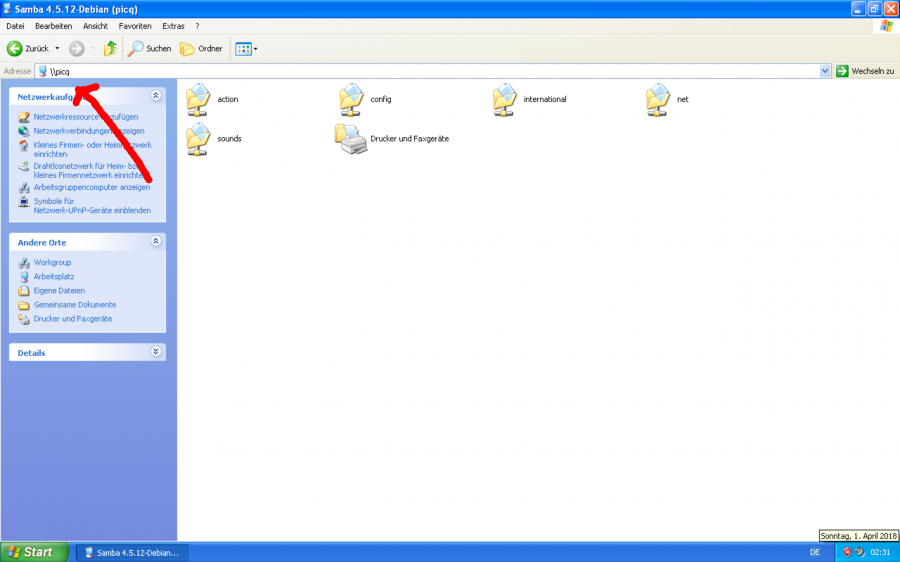Click Arbeitsgruppencomputer anzeigen link
Viewport: 900px width, 562px height.
point(91,187)
